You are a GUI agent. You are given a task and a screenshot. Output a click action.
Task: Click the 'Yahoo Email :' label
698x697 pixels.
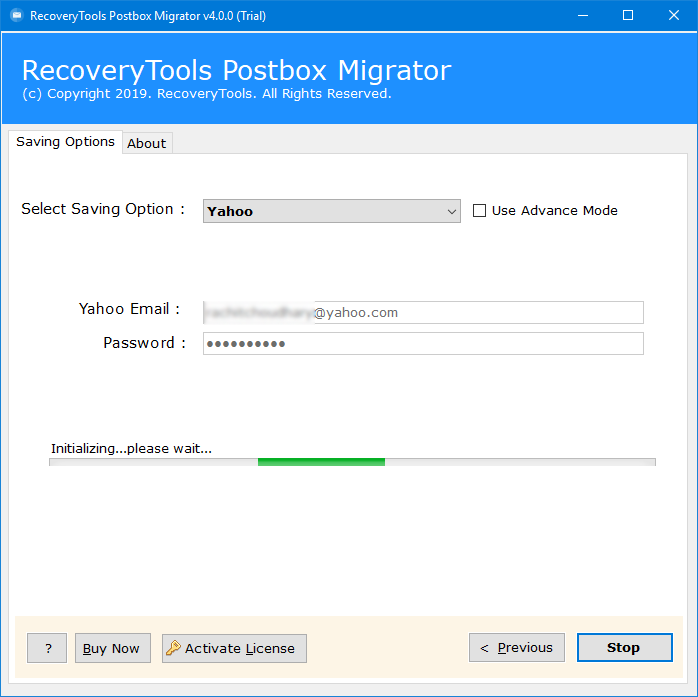click(x=129, y=308)
